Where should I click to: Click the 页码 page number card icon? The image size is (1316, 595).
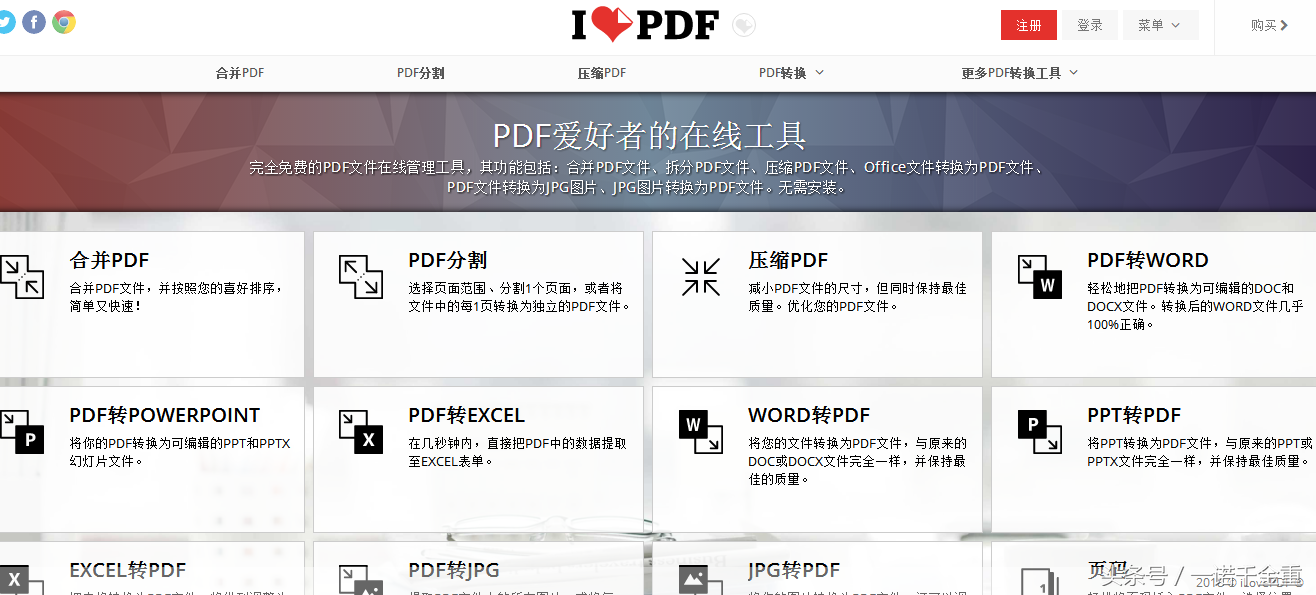click(1040, 581)
